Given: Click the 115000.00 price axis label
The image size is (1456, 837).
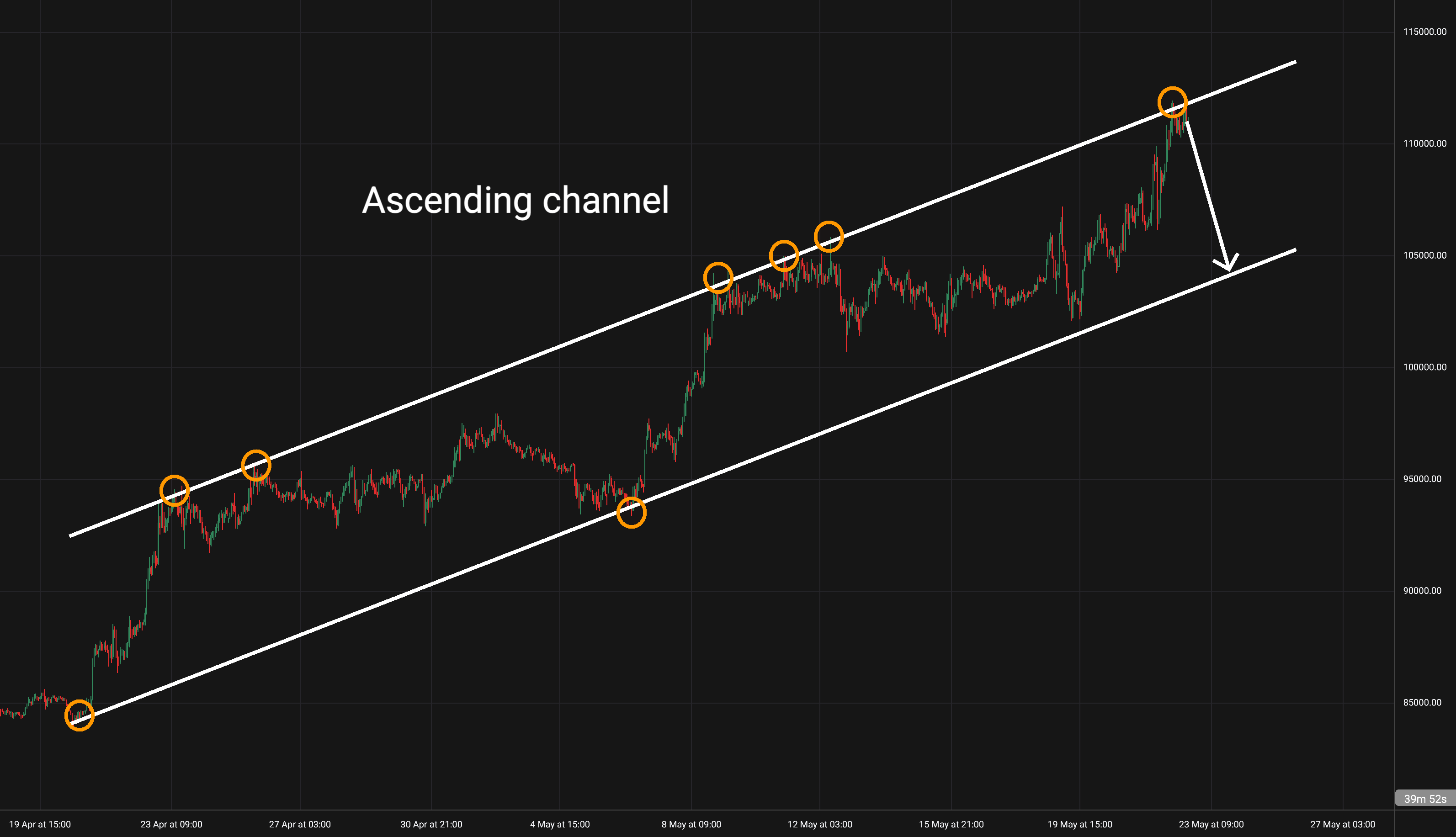Looking at the screenshot, I should click(x=1424, y=32).
